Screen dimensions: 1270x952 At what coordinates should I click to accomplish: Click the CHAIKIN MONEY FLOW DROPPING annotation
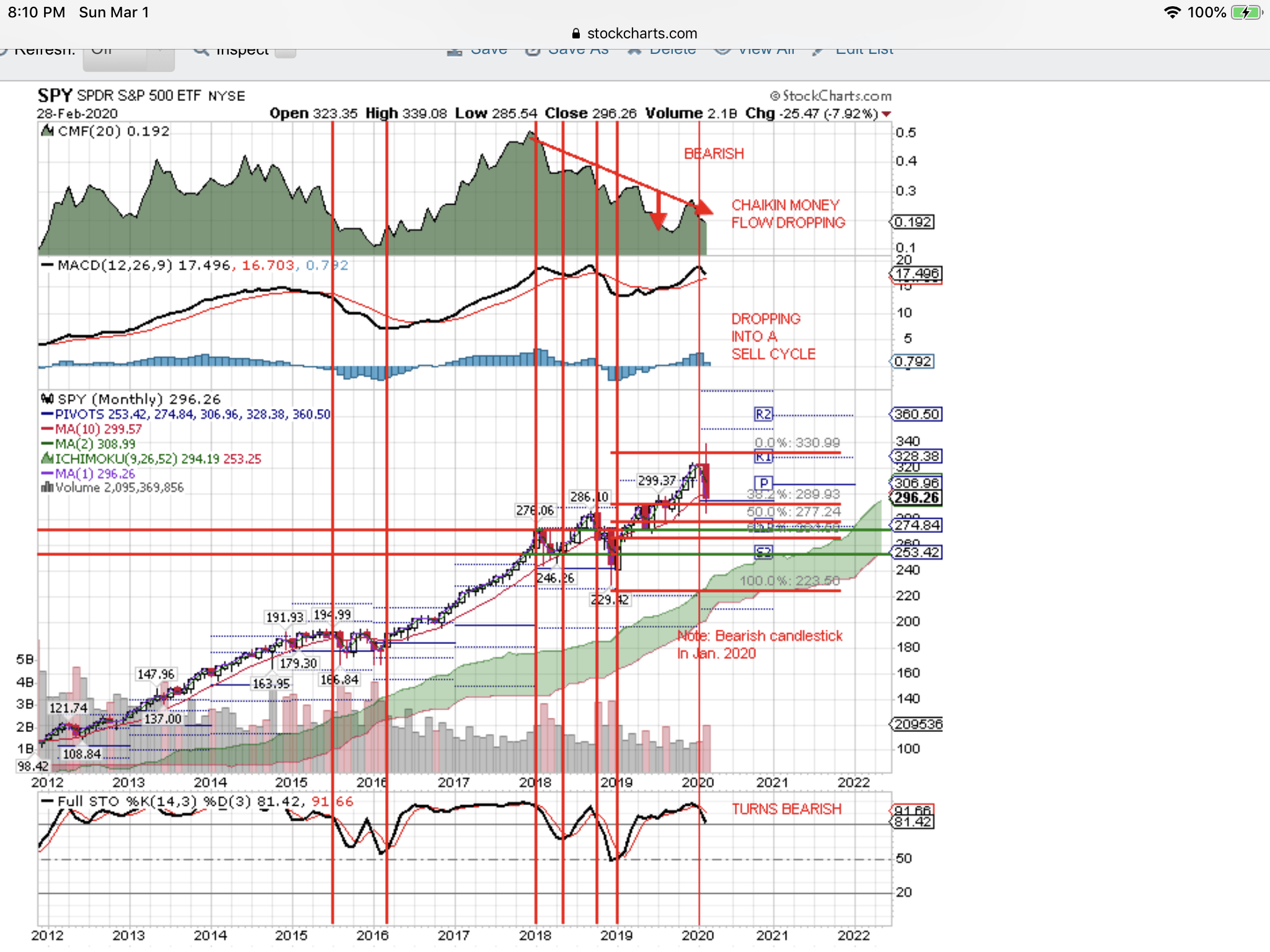point(788,214)
